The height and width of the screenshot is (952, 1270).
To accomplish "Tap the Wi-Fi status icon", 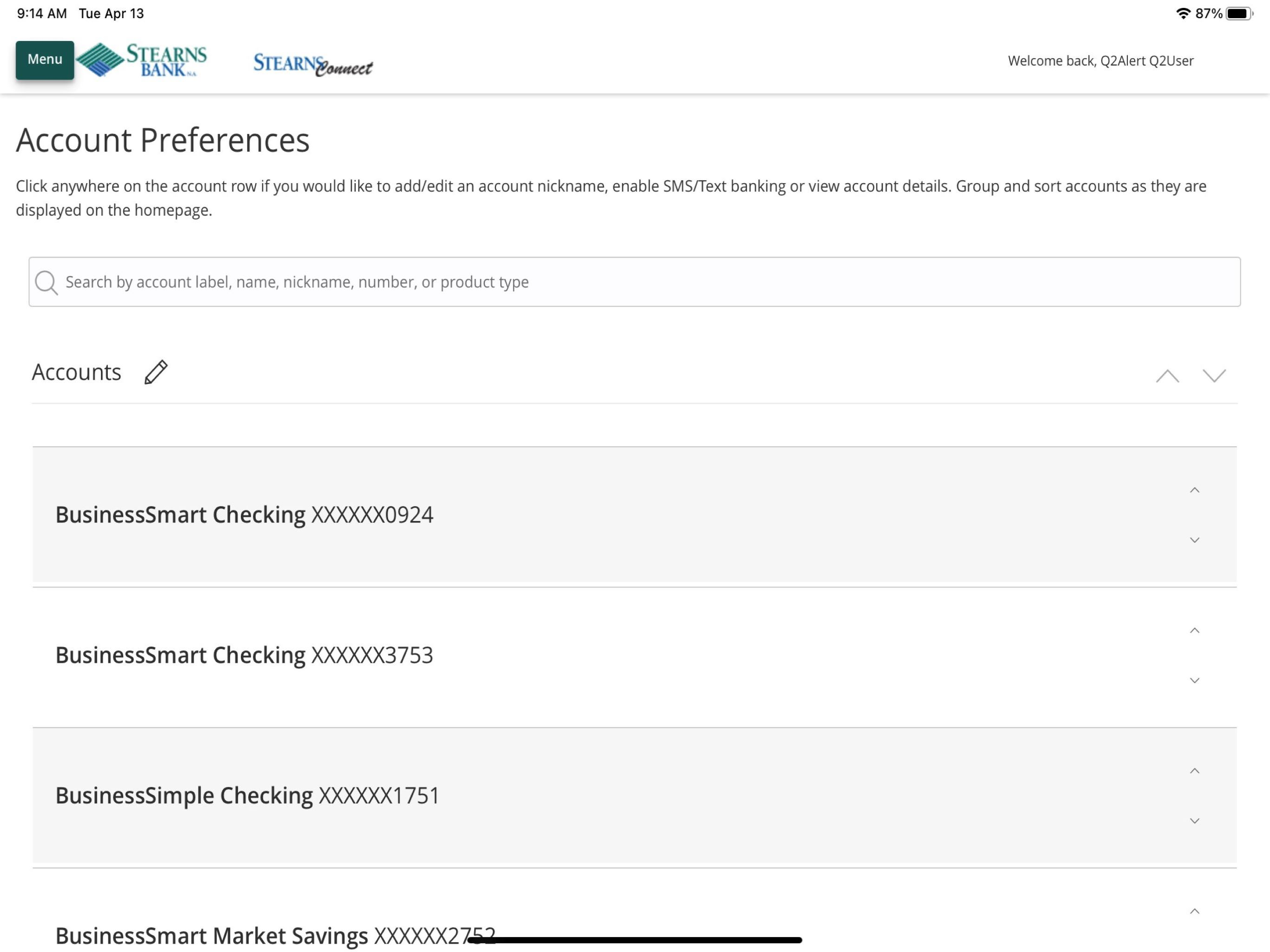I will (1183, 13).
